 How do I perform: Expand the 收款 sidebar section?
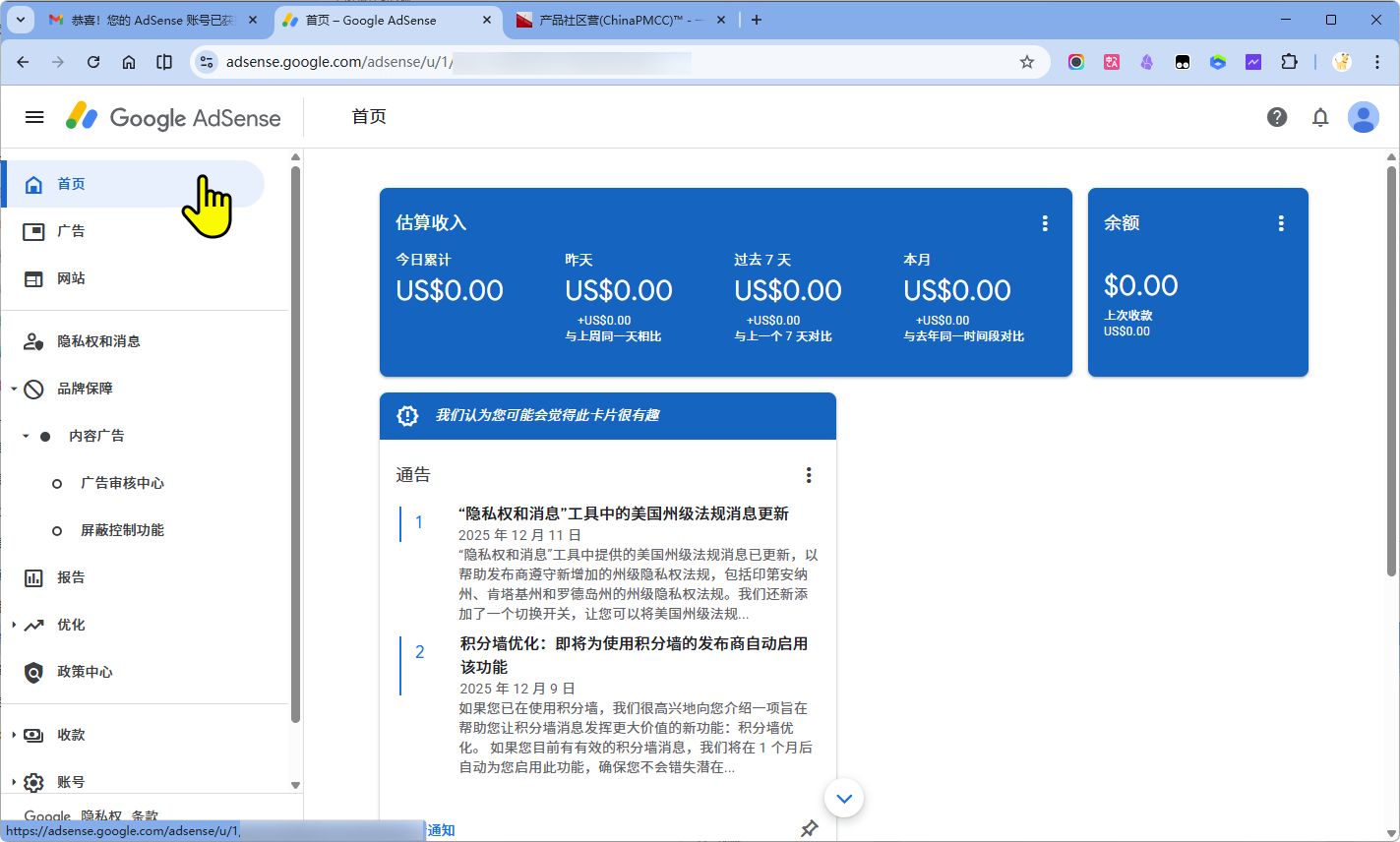coord(14,735)
